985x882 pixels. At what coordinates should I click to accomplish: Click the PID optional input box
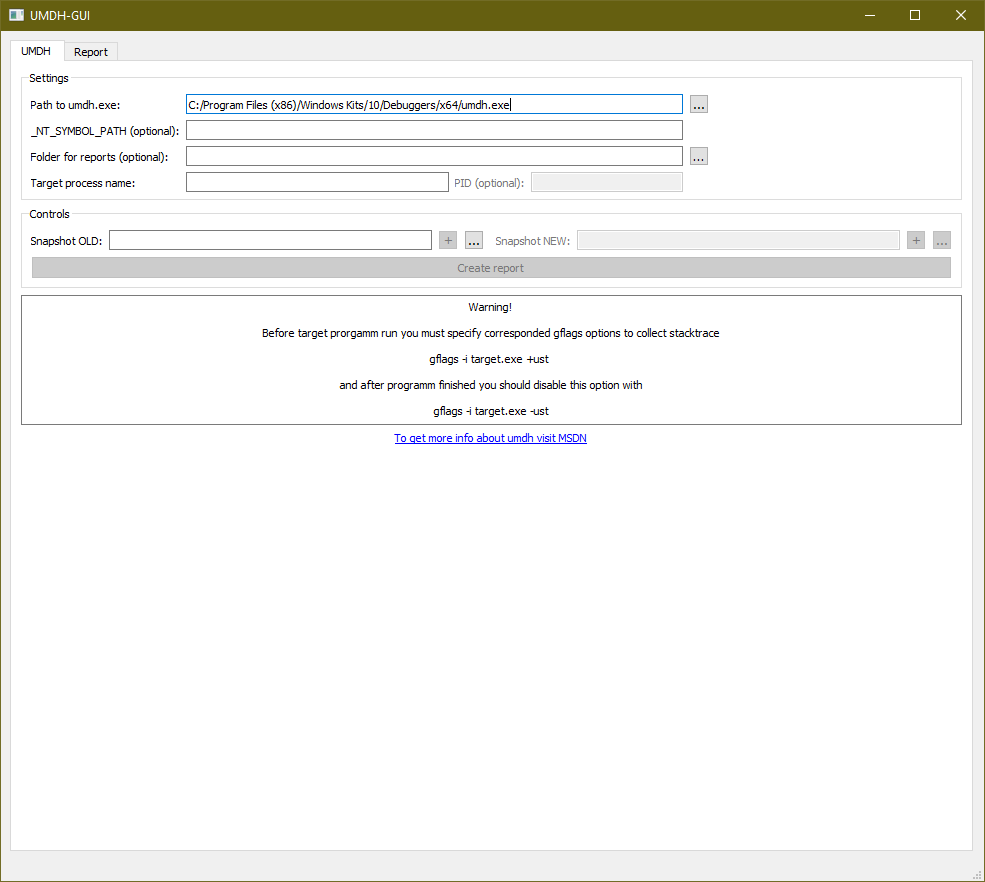(x=606, y=182)
